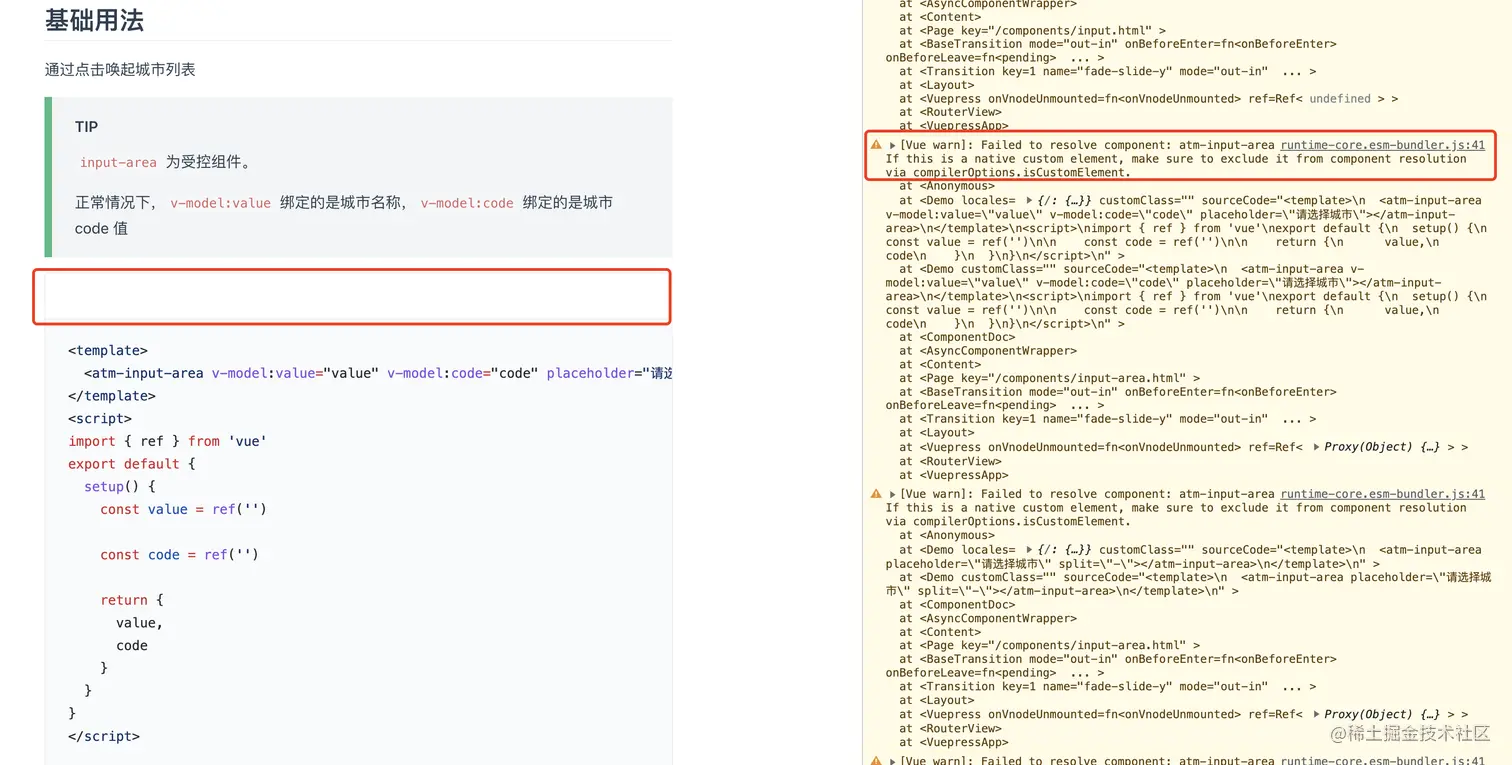Click the compilerOptions.isCustomElement text in first warning
This screenshot has width=1512, height=765.
[1022, 172]
